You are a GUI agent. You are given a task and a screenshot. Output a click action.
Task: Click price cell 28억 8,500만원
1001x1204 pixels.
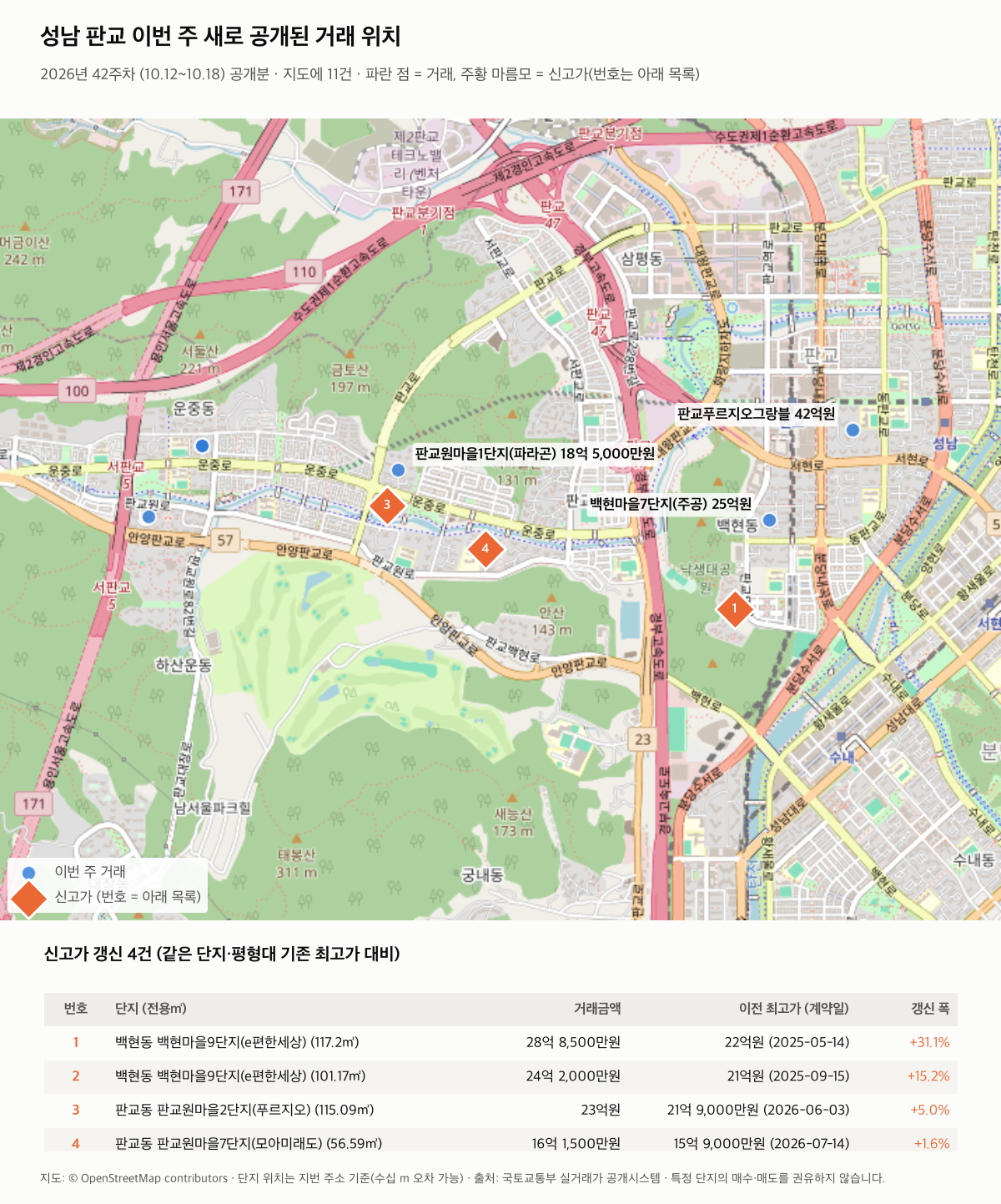click(x=573, y=1042)
